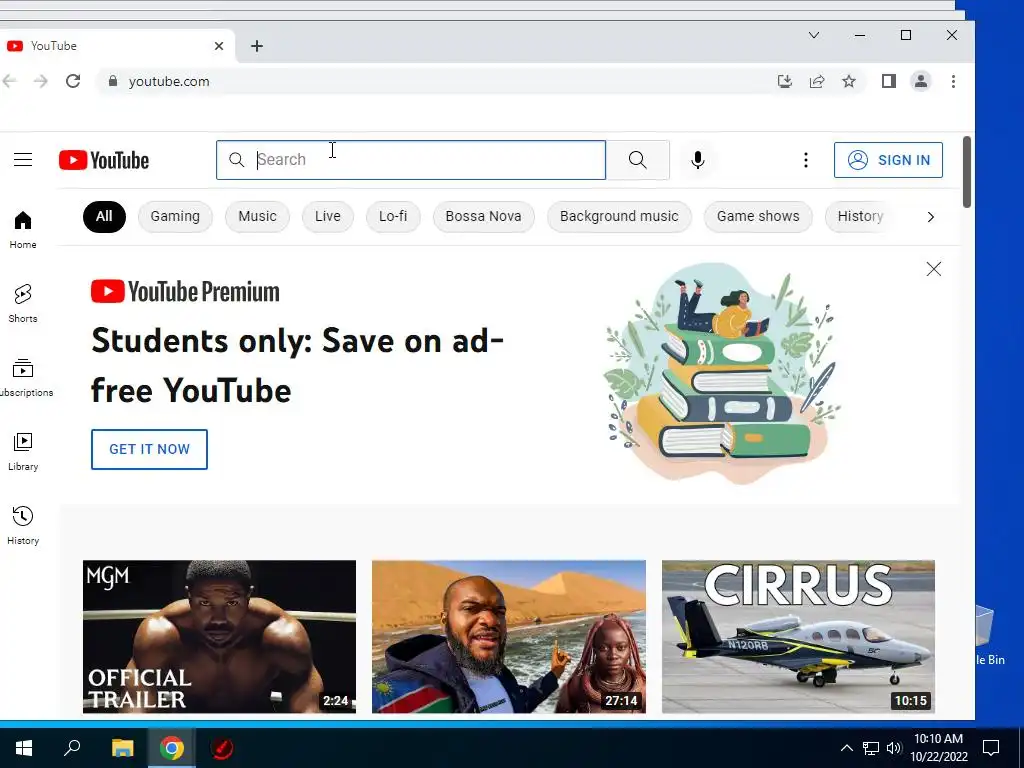Open a new browser tab

coord(257,46)
